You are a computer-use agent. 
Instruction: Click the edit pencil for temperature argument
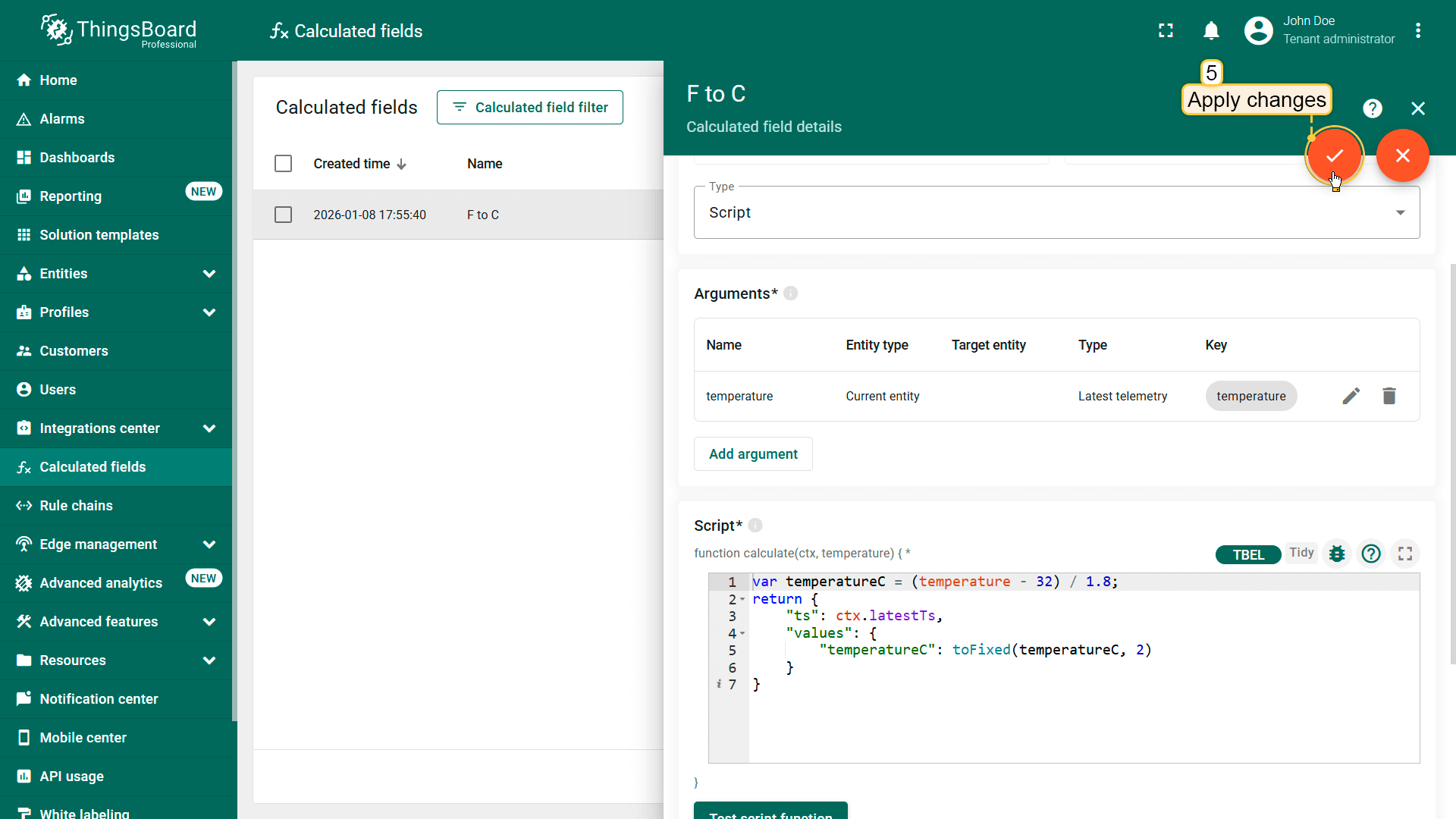coord(1351,396)
